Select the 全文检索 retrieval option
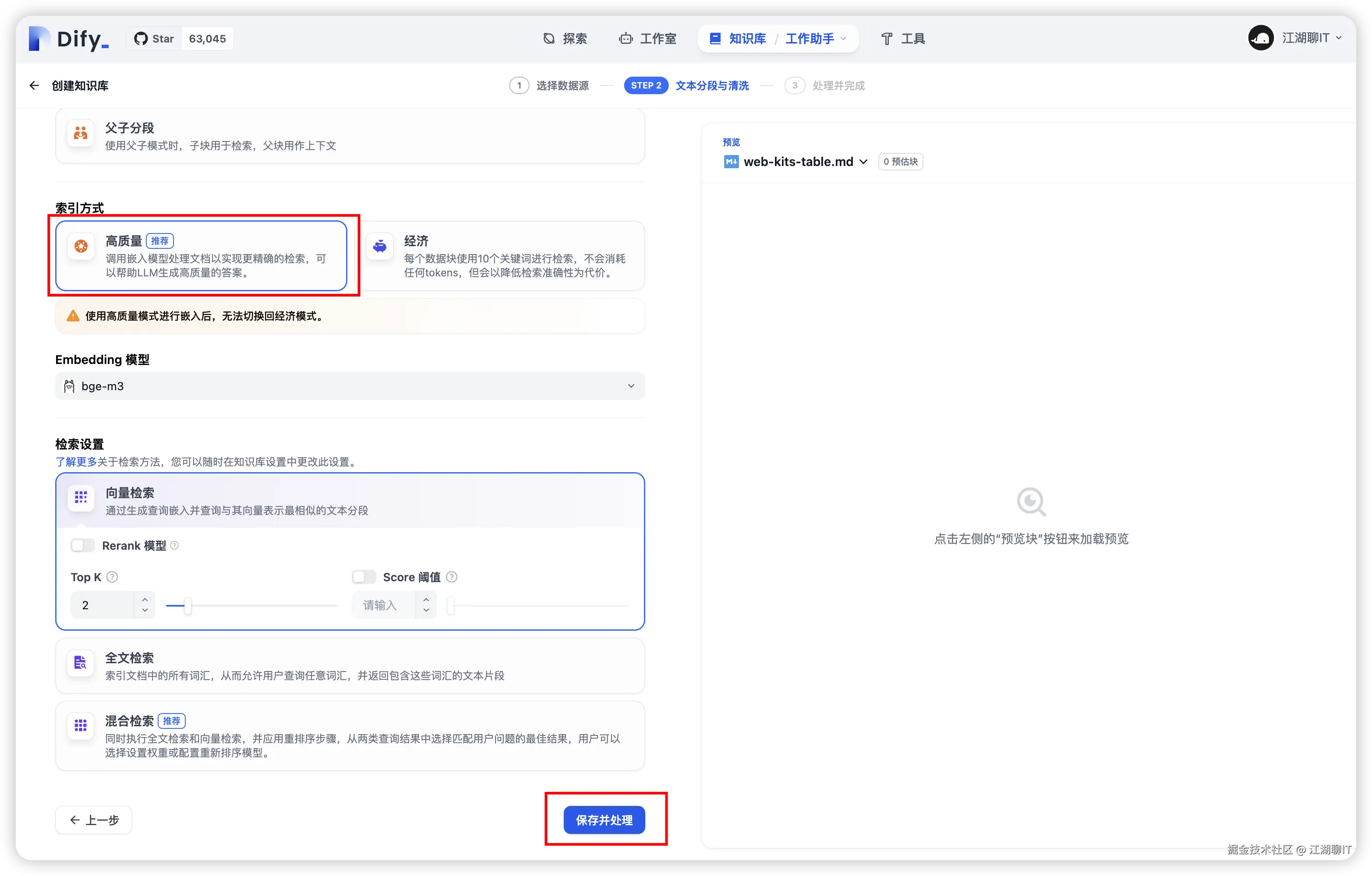The height and width of the screenshot is (876, 1372). [x=350, y=666]
